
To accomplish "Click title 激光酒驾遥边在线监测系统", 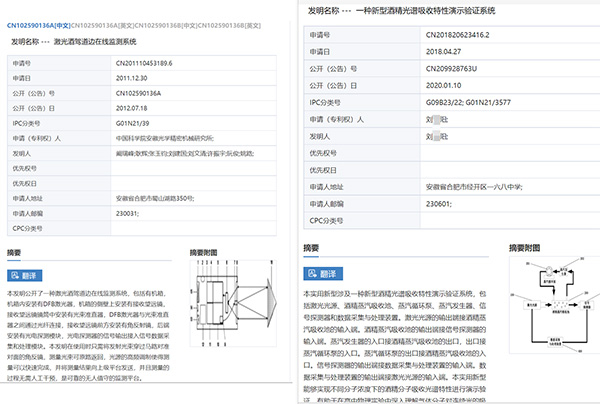I will click(x=95, y=42).
